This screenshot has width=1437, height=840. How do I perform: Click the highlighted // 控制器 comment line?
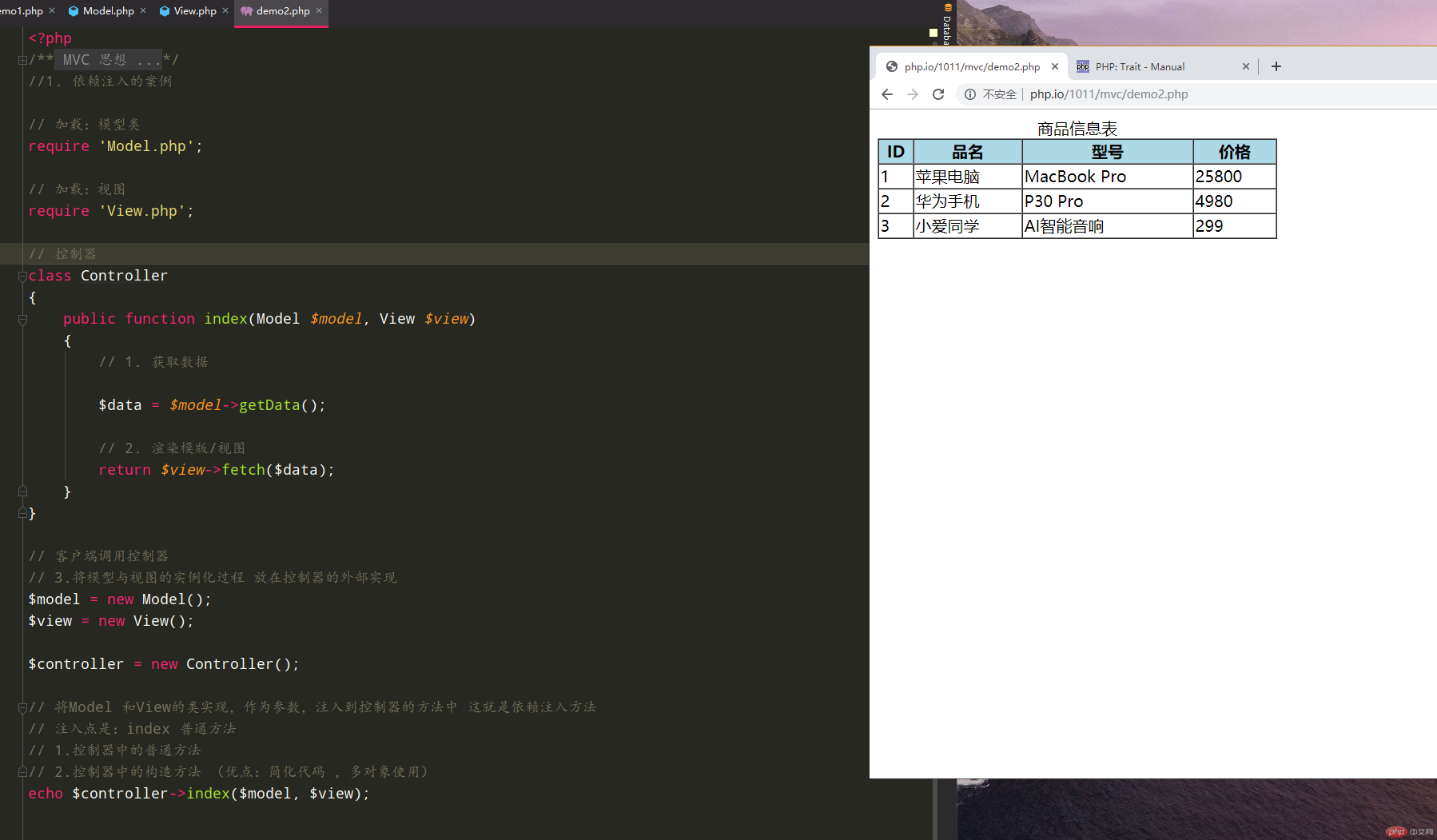(62, 254)
